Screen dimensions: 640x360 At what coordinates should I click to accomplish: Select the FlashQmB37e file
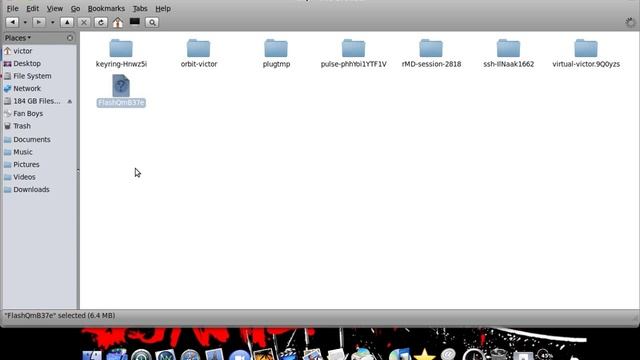click(121, 91)
